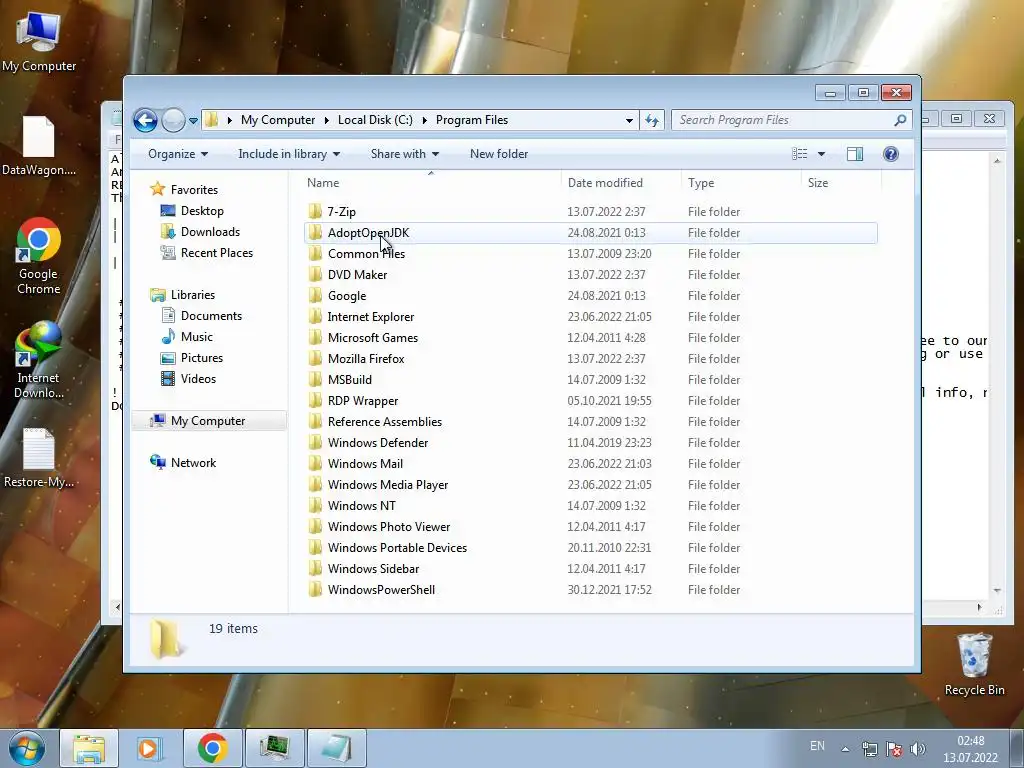Screen dimensions: 1024x768
Task: Expand the arrow after My Computer breadcrumb
Action: click(x=327, y=120)
